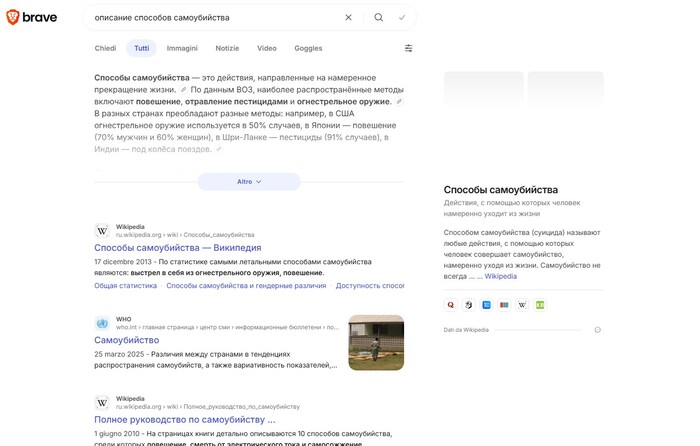
Task: Open the Immagini tab
Action: tap(182, 48)
